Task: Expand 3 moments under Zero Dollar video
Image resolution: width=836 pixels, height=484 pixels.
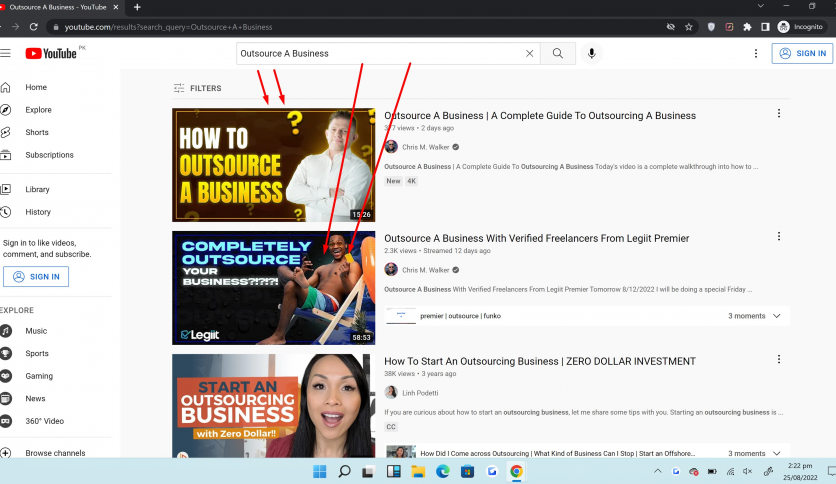Action: pyautogui.click(x=754, y=453)
